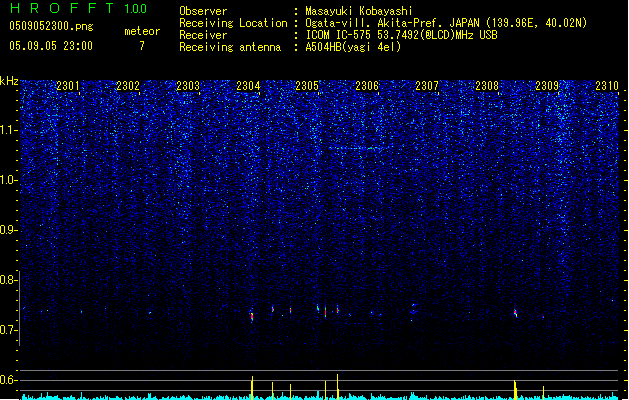The image size is (629, 400).
Task: Click the meteor echo just after 2308
Action: click(515, 313)
